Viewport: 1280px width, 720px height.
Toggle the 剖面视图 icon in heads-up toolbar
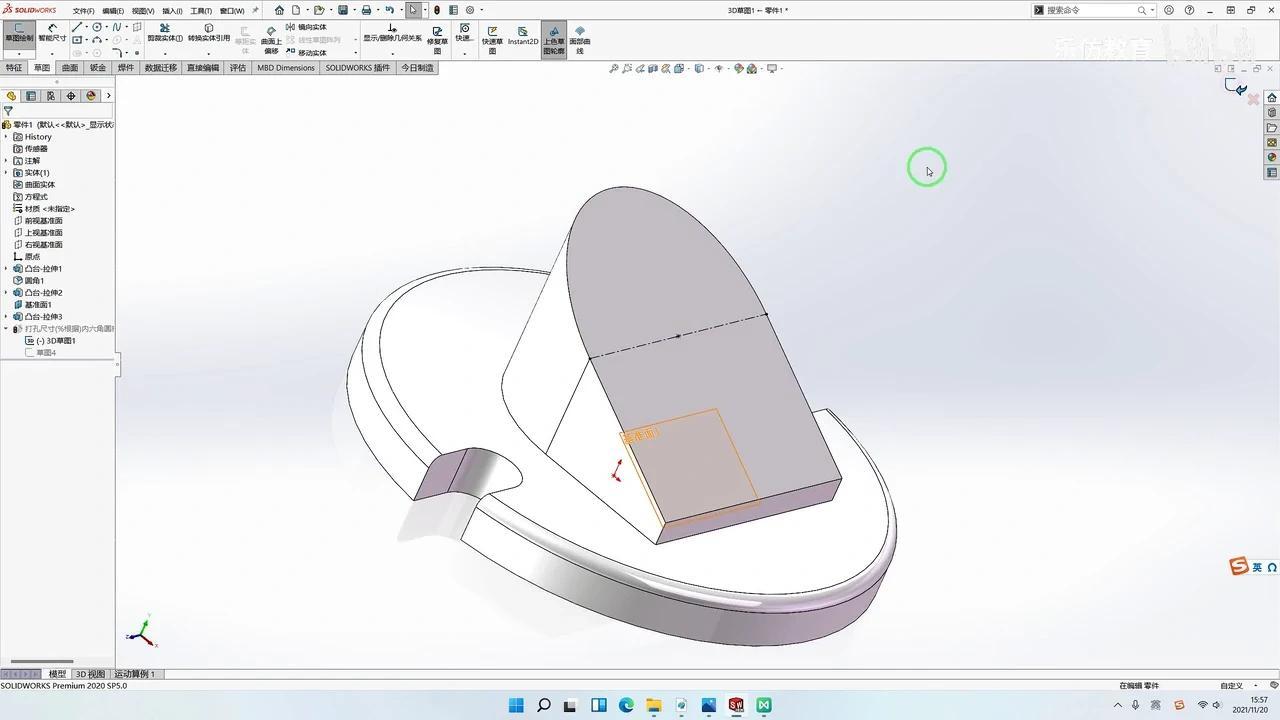pos(653,68)
